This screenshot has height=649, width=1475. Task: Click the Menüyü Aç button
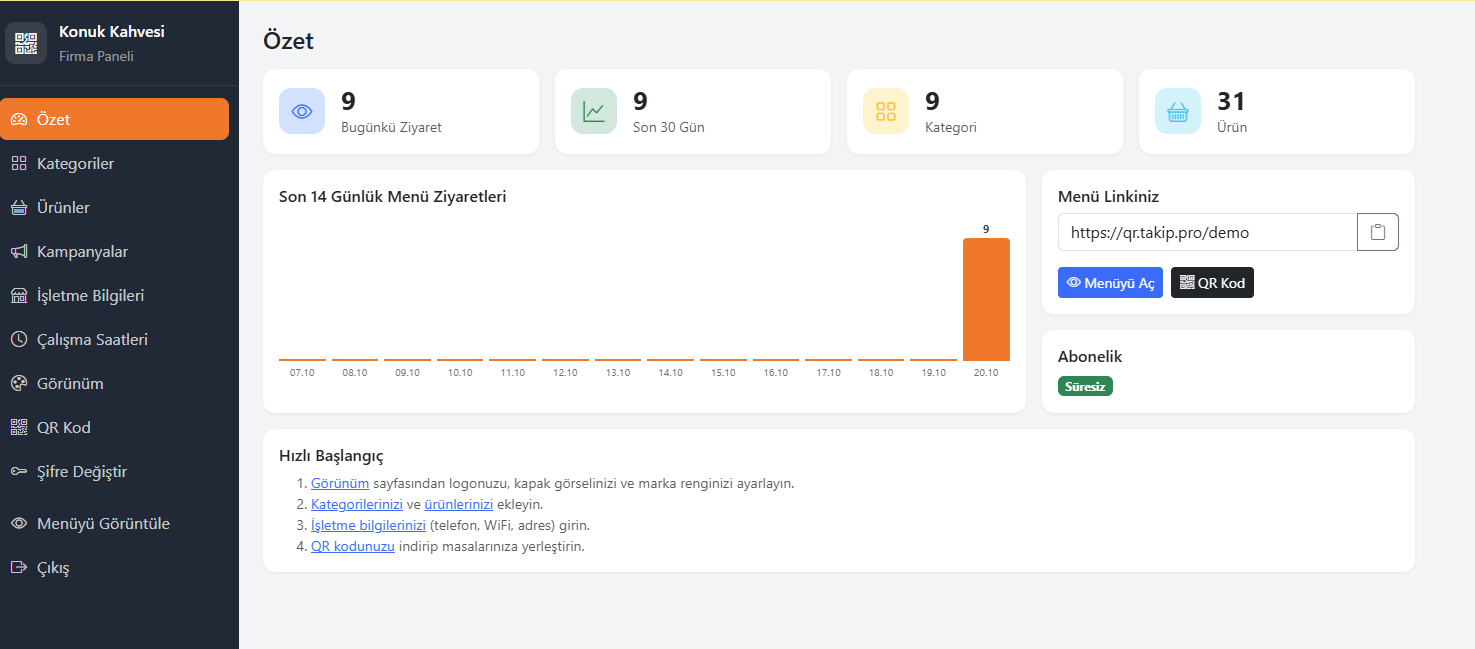[1110, 283]
